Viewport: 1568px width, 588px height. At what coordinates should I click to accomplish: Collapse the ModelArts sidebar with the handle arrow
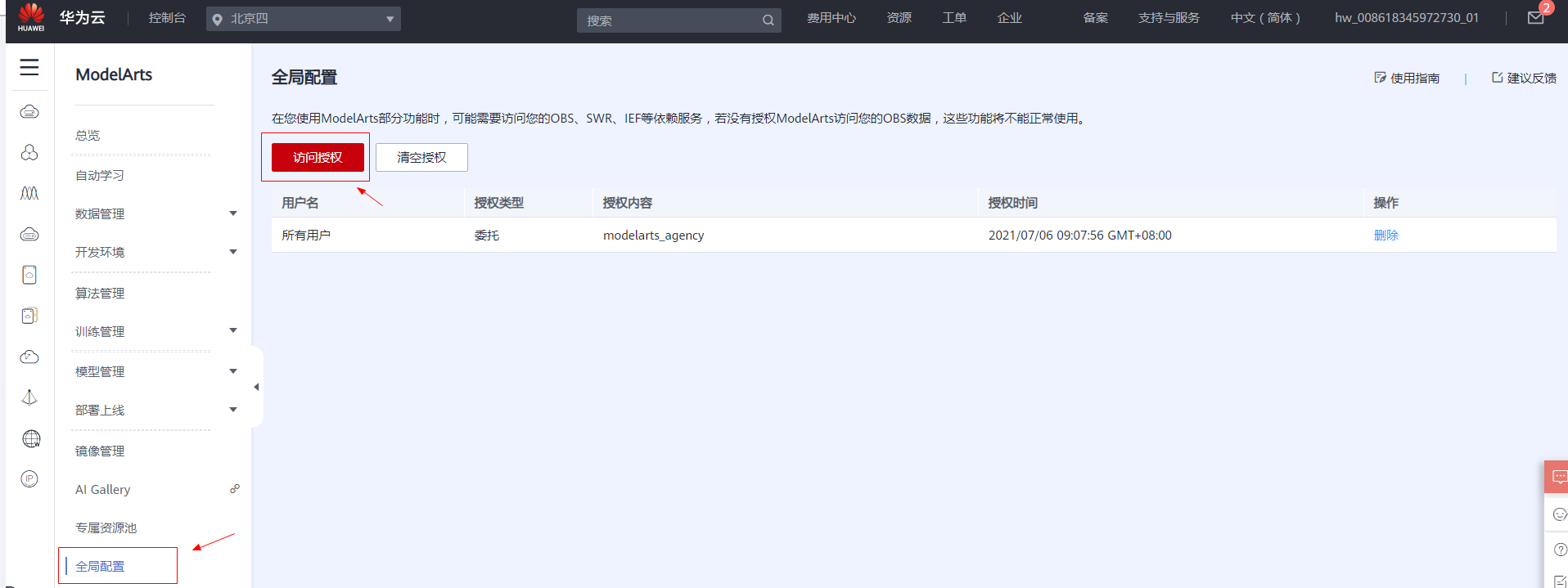(x=256, y=387)
